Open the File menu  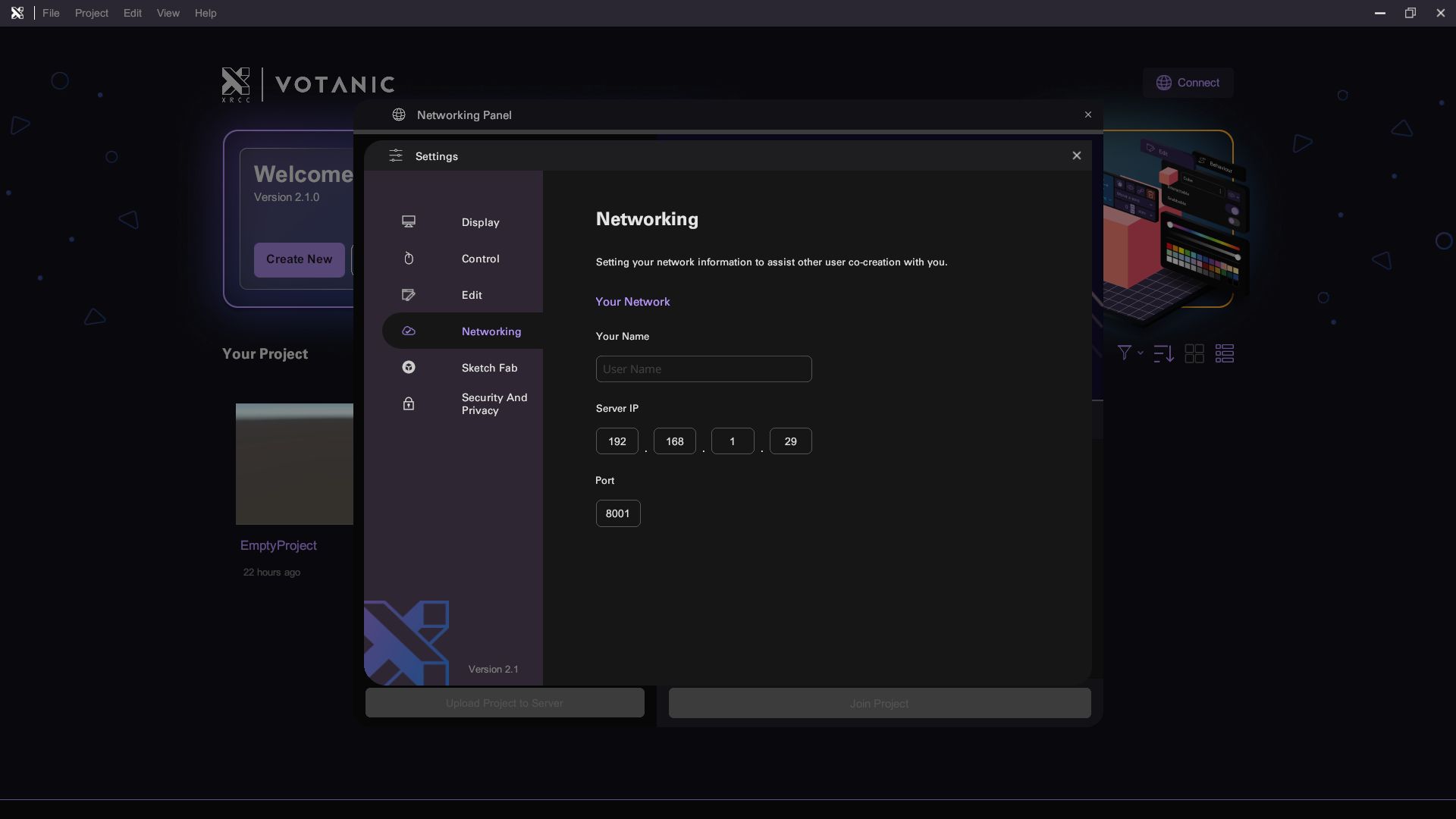tap(51, 13)
